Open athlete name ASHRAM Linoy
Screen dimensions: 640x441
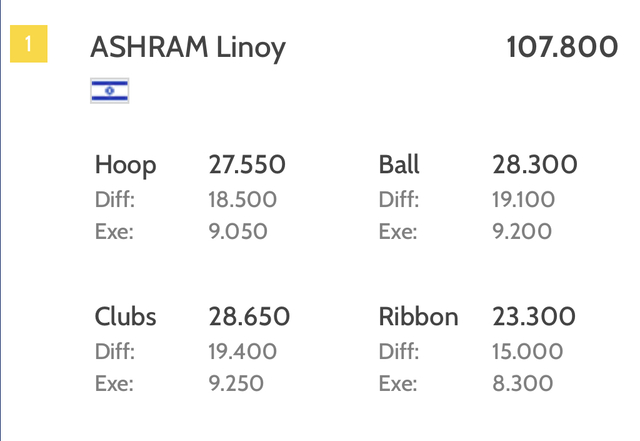pyautogui.click(x=188, y=49)
